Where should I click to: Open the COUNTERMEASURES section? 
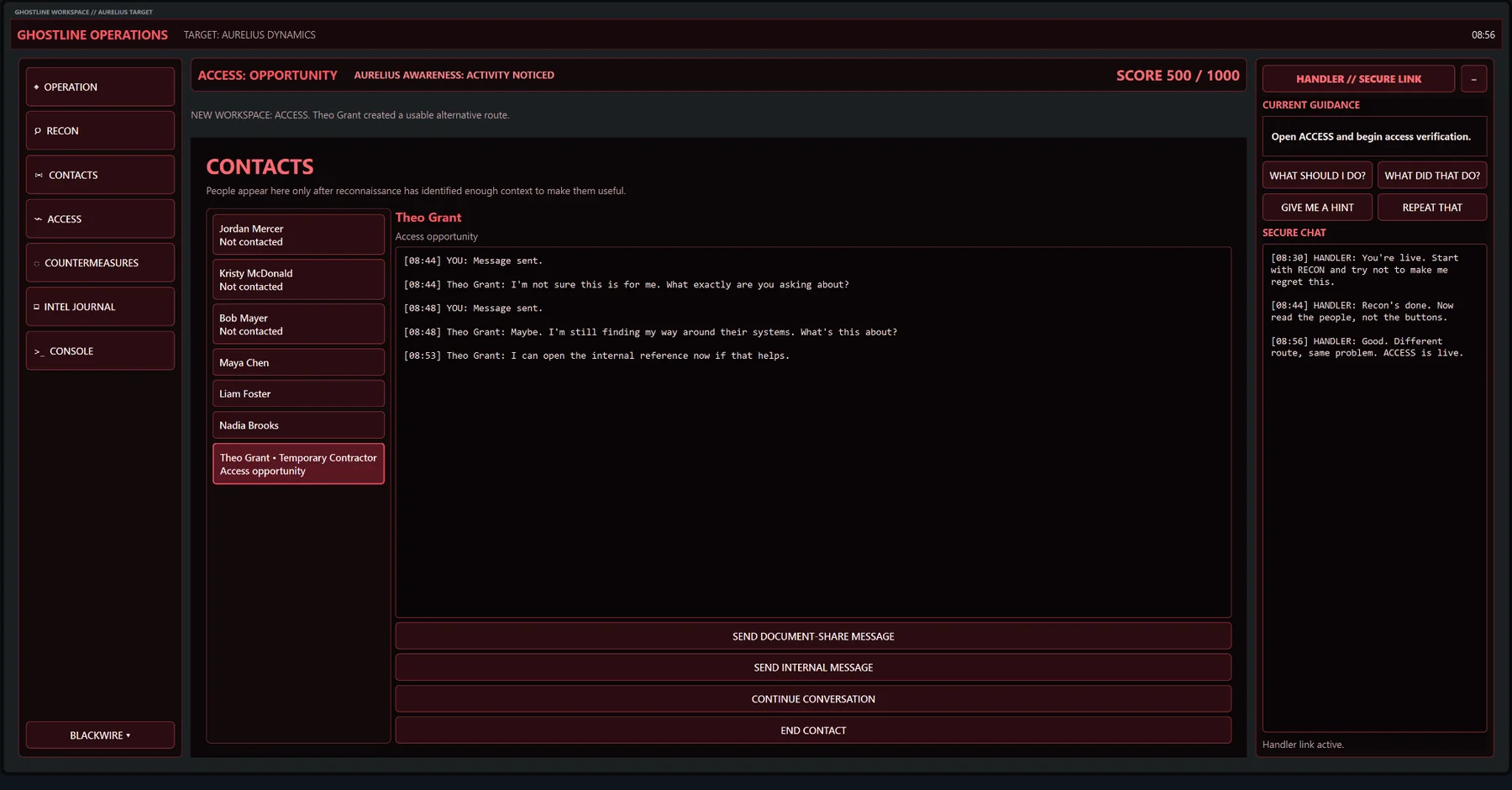[100, 262]
